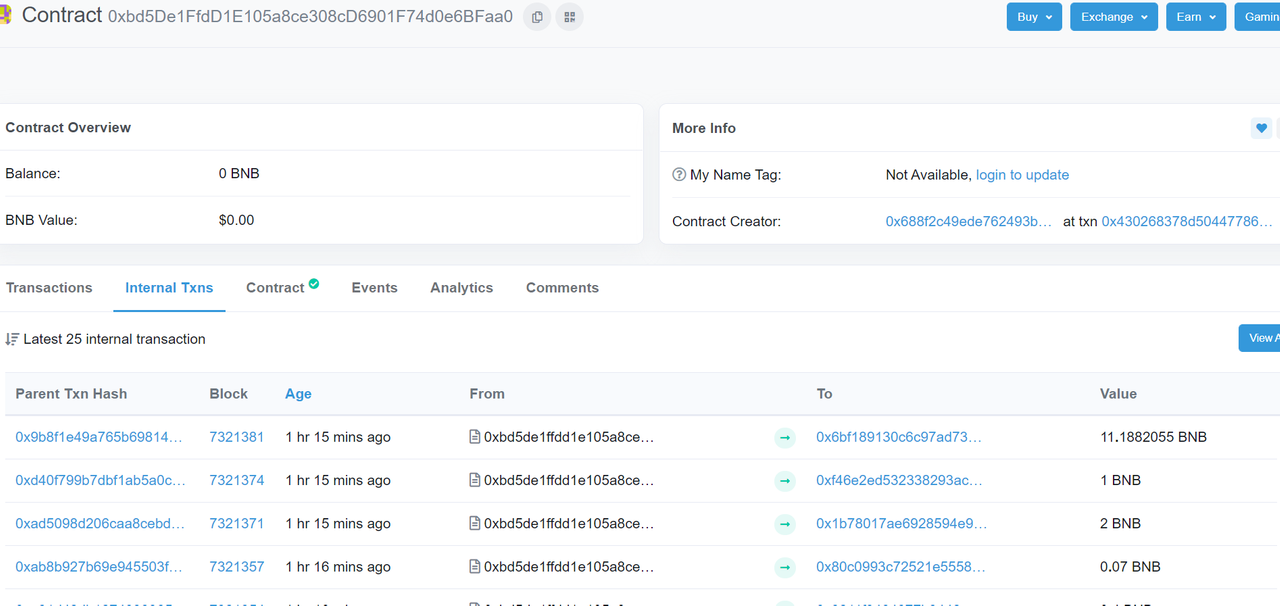Switch to the Events tab

pyautogui.click(x=374, y=288)
